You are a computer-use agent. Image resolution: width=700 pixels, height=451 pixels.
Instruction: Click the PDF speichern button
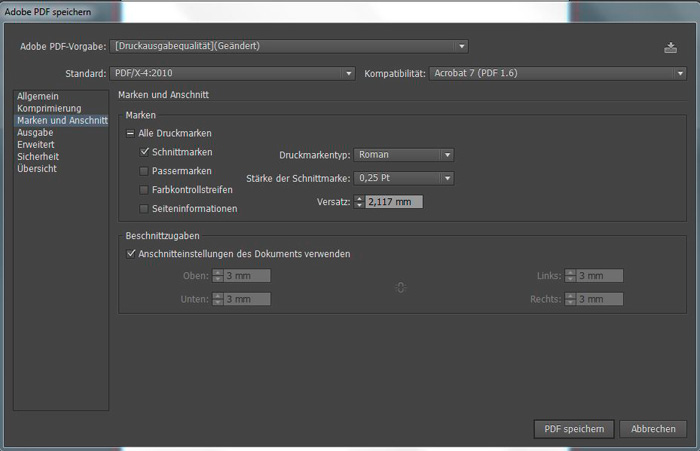(x=574, y=429)
